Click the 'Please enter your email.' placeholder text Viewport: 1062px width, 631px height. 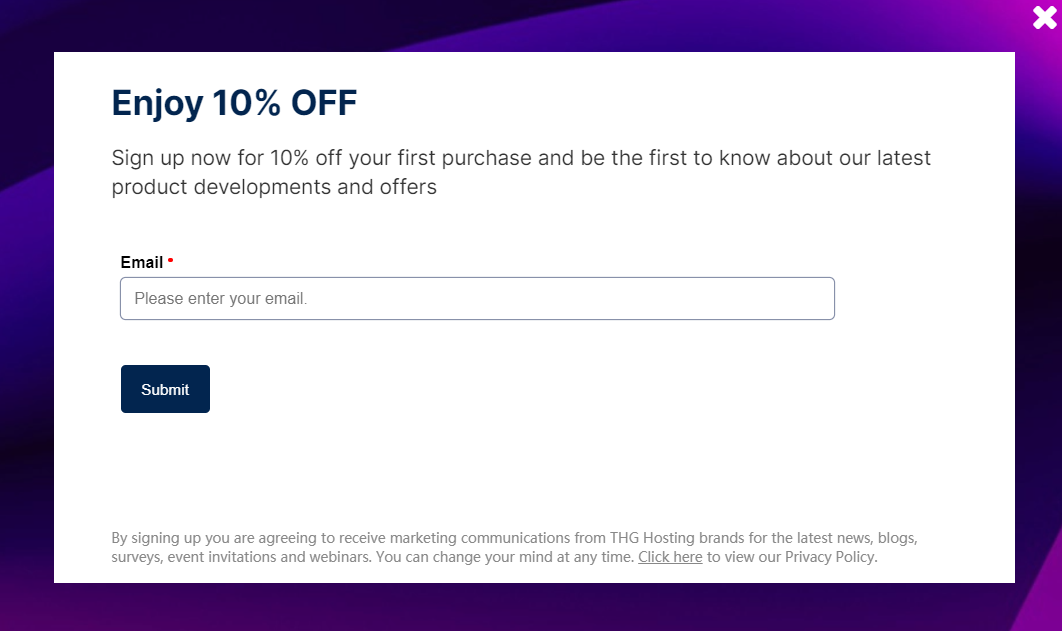(221, 299)
